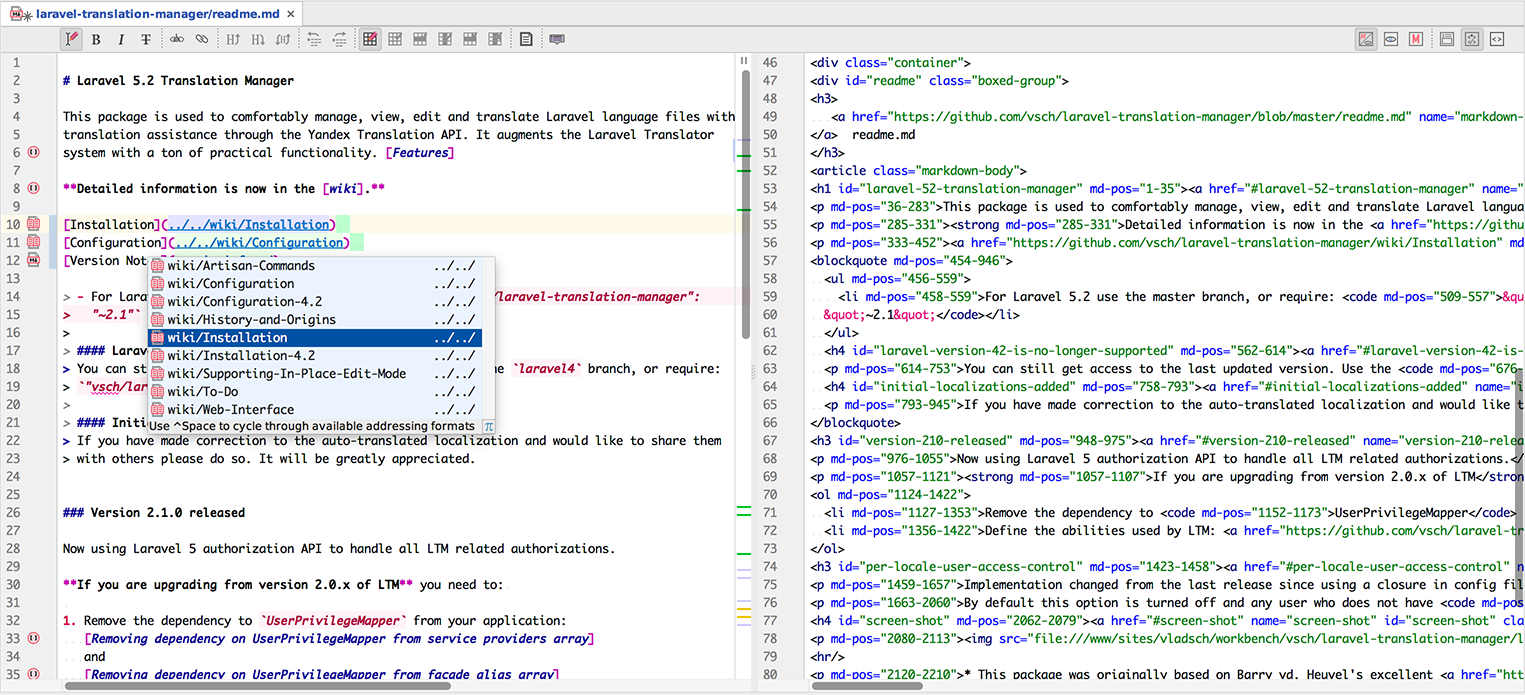This screenshot has height=695, width=1525.
Task: Click the ../../wiki/Installation link address
Action: pyautogui.click(x=249, y=224)
